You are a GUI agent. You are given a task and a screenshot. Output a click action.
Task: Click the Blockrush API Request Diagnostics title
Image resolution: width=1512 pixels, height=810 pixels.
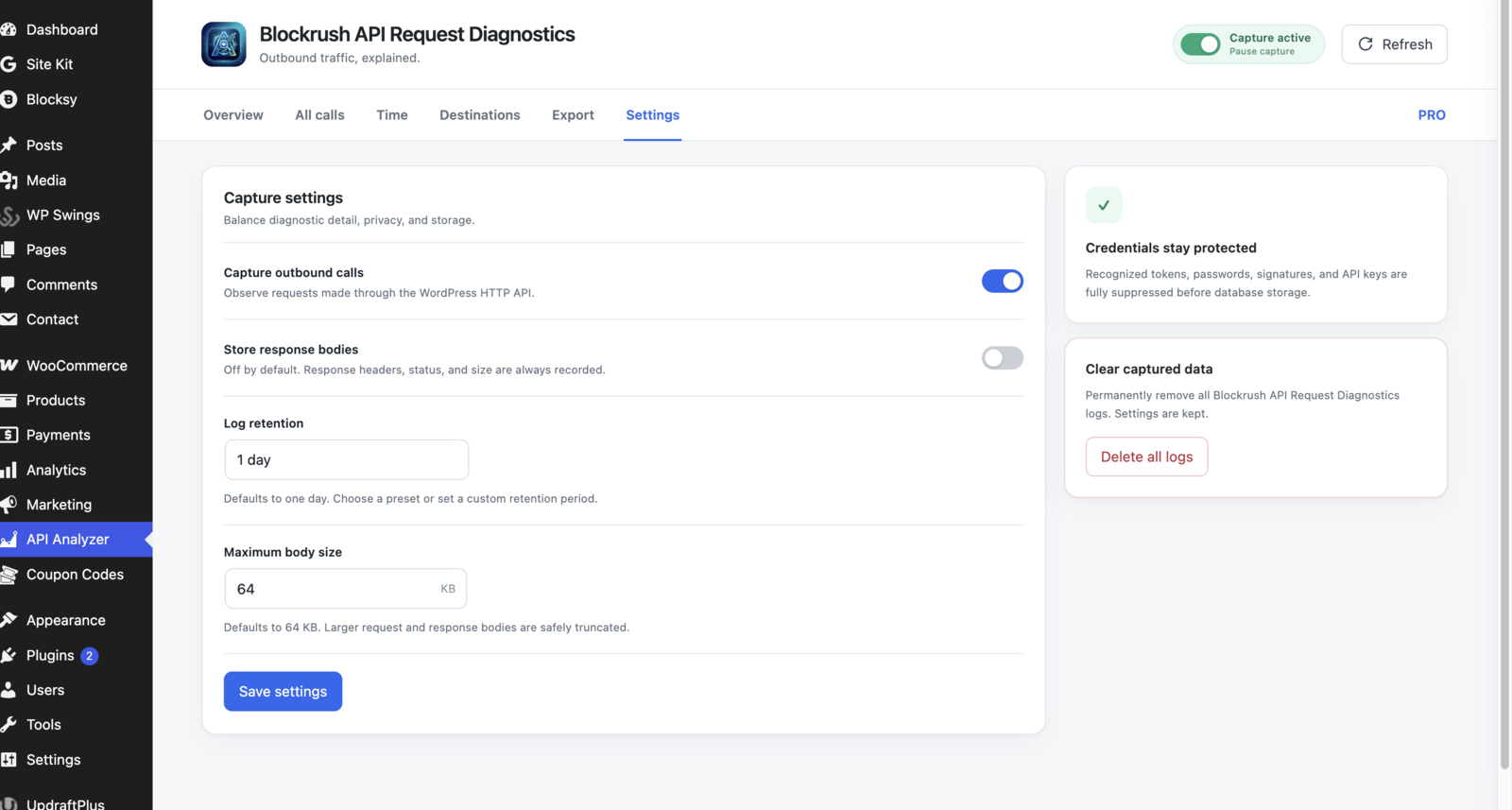(x=417, y=34)
